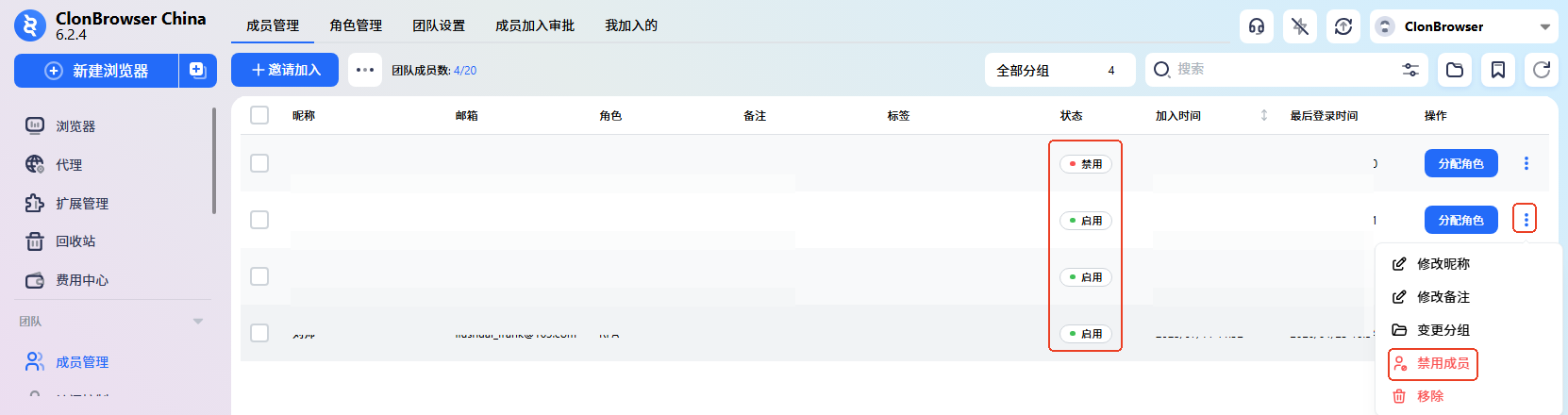Click the first 启用 status badge
1568x415 pixels.
[x=1086, y=221]
